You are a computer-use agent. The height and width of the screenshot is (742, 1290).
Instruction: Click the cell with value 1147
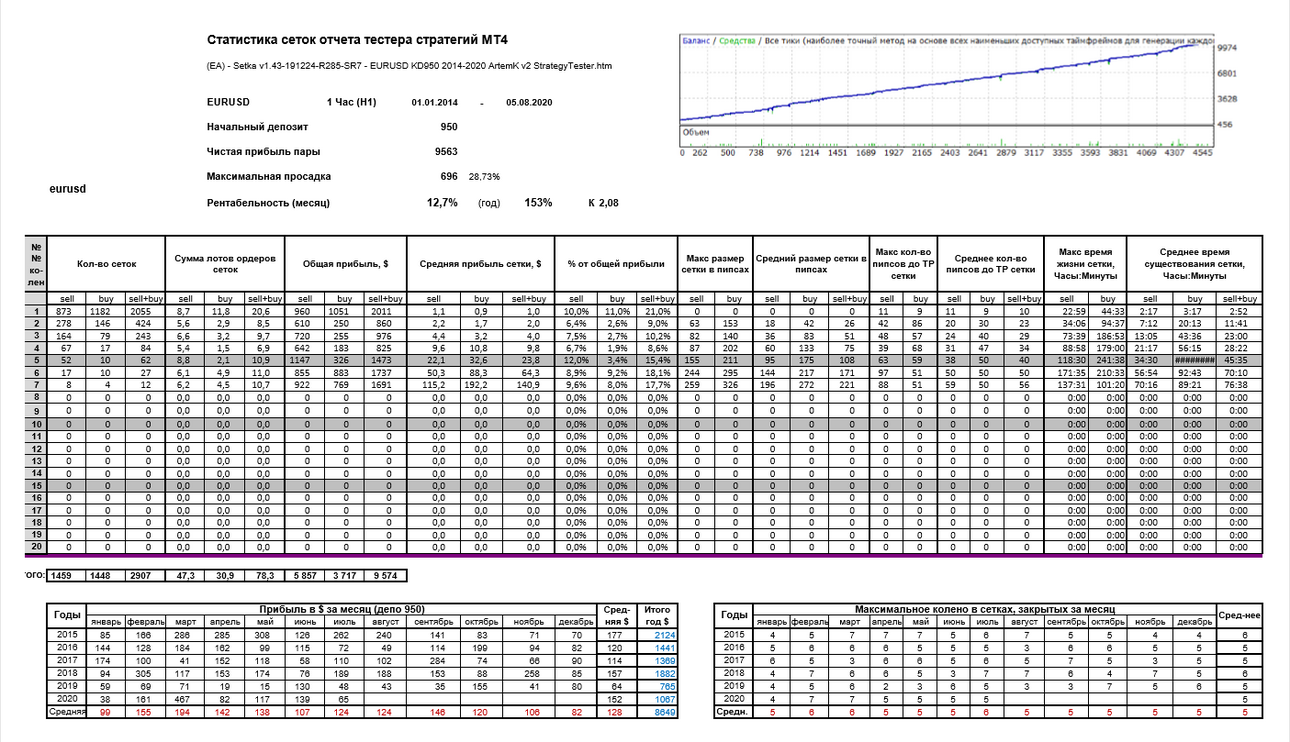[x=305, y=360]
